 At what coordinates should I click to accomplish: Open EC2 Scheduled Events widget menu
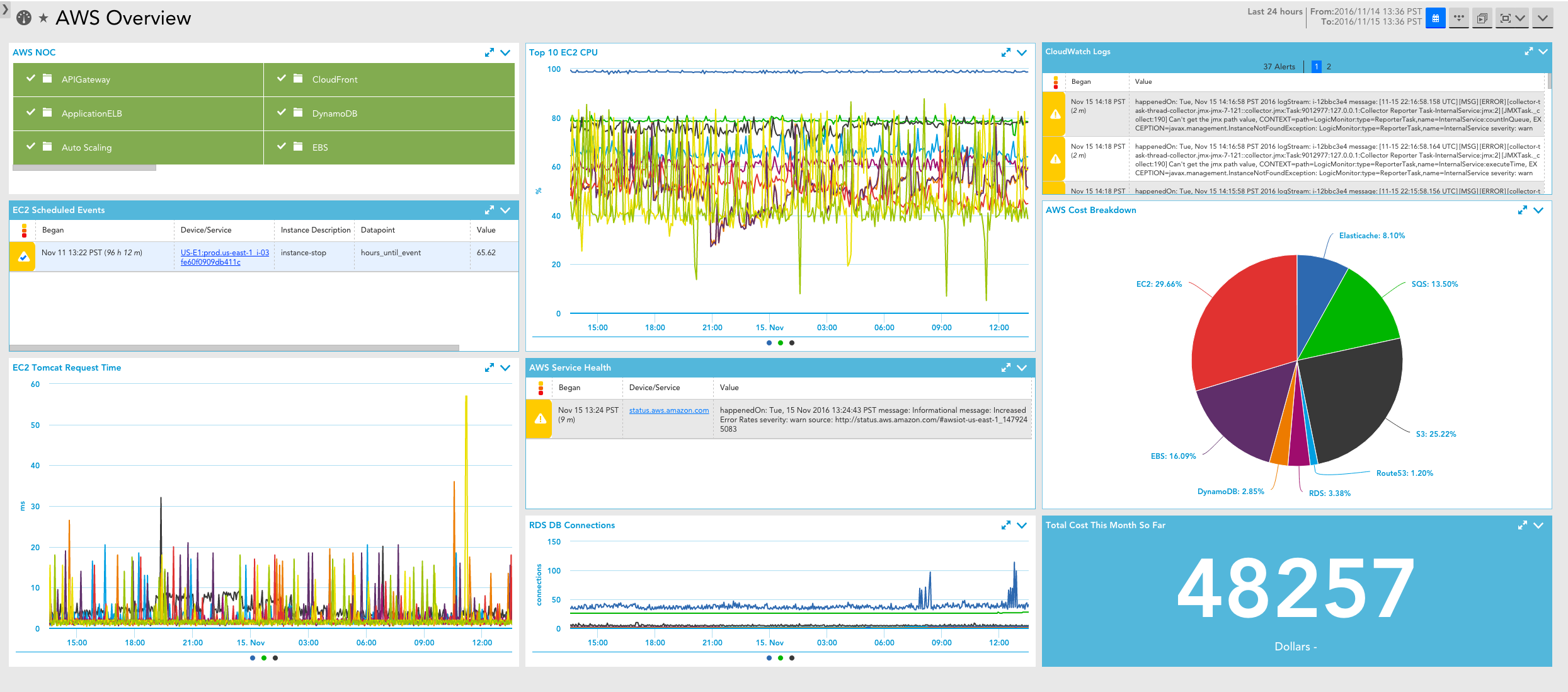click(505, 210)
